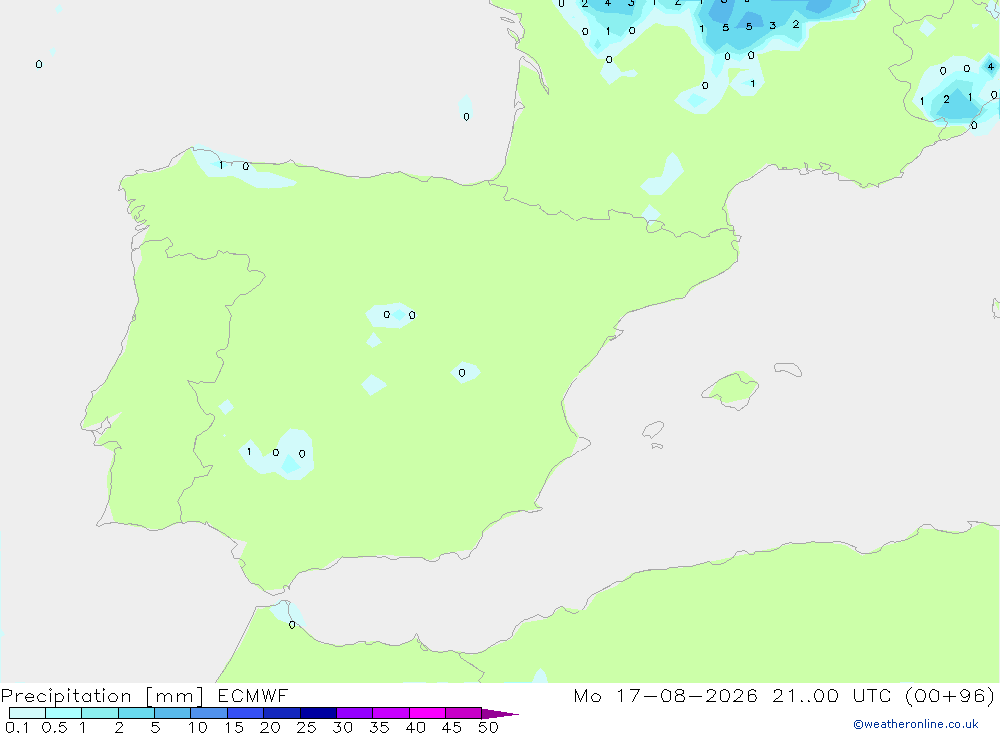This screenshot has width=1000, height=733.
Task: Pick the 2–5 mm light blue legend swatch
Action: pos(136,713)
